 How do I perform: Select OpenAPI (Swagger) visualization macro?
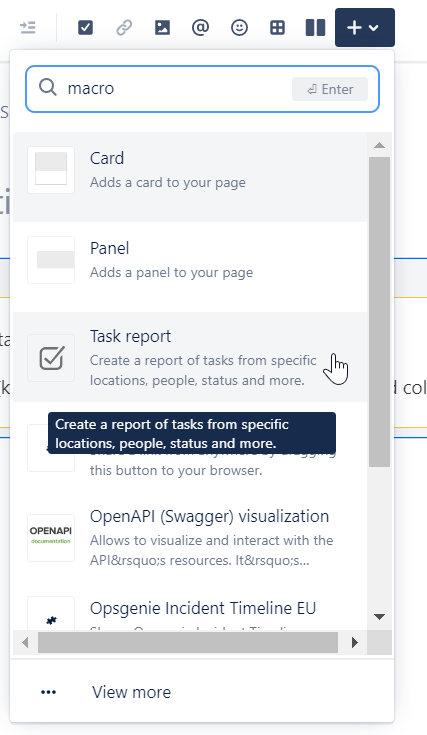[190, 537]
